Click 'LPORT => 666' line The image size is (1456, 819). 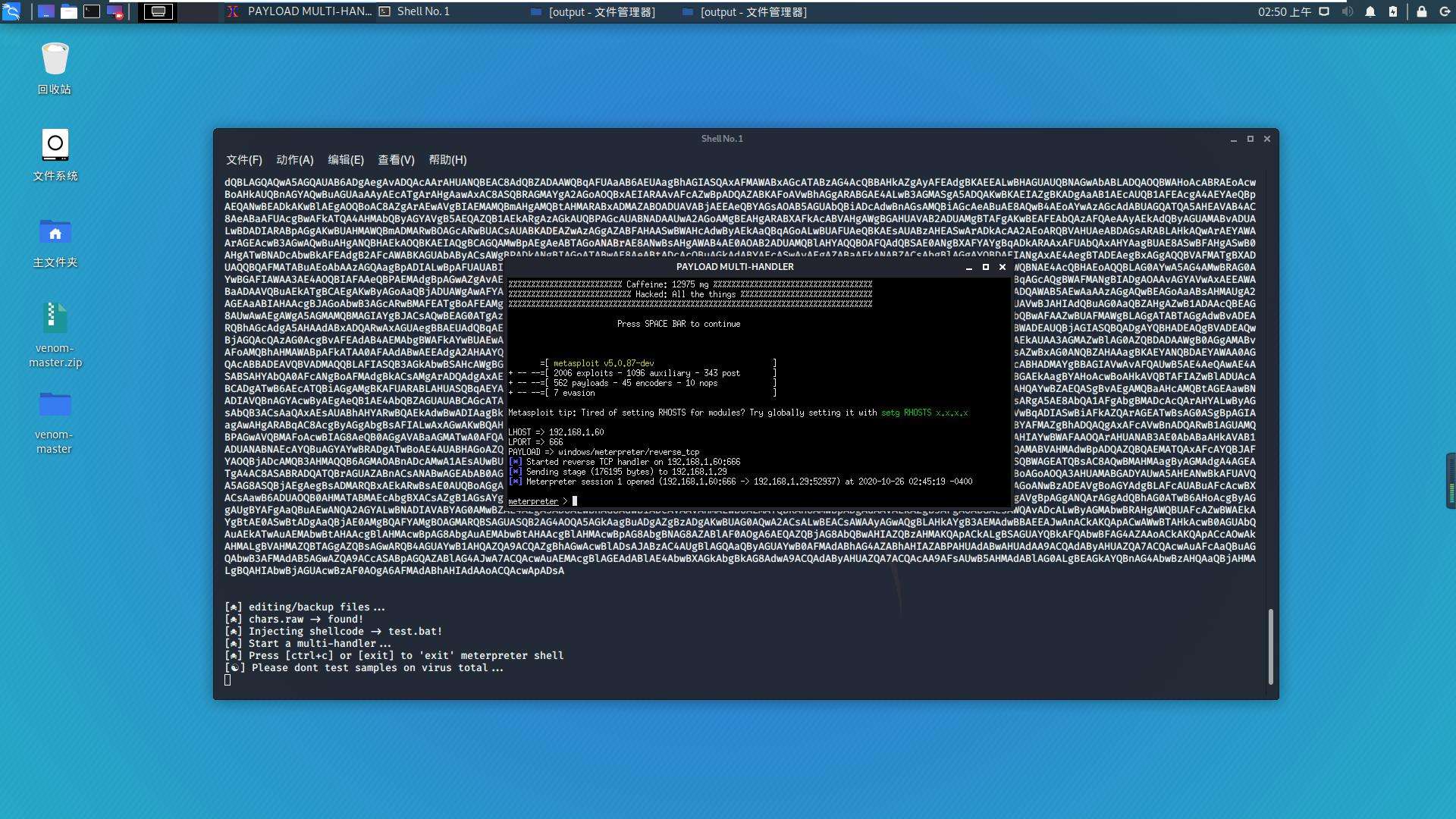(535, 442)
